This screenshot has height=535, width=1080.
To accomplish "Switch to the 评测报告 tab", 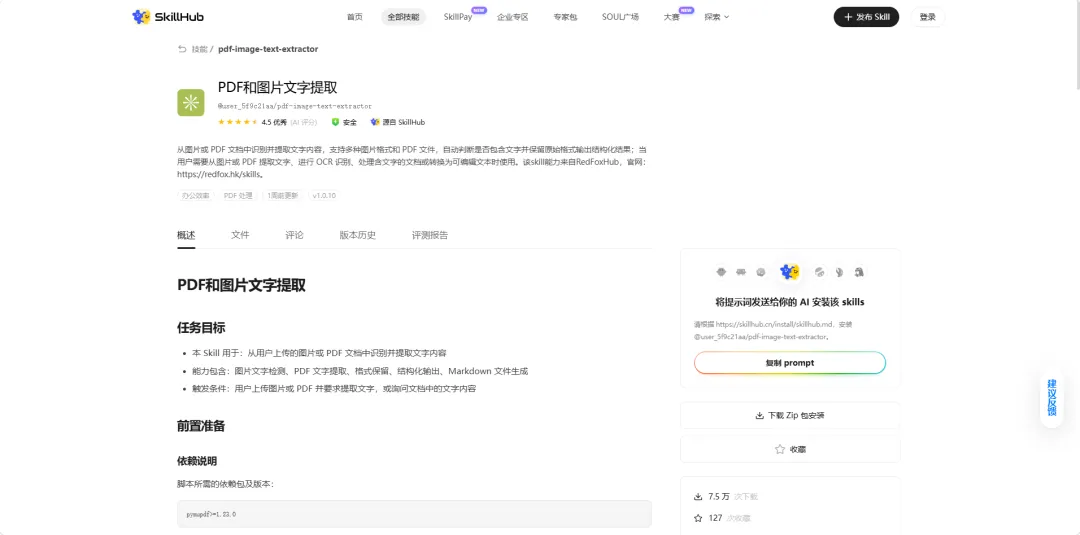I will pos(430,235).
